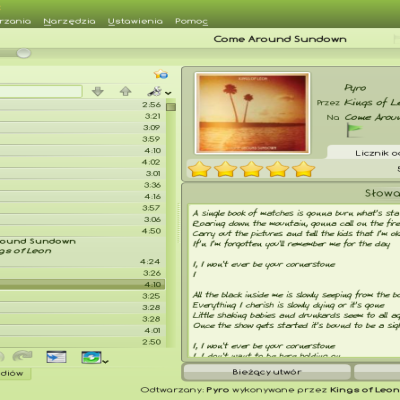Click lyric line 'Carry out the pictures'
Viewport: 400px width, 400px height.
[296, 234]
